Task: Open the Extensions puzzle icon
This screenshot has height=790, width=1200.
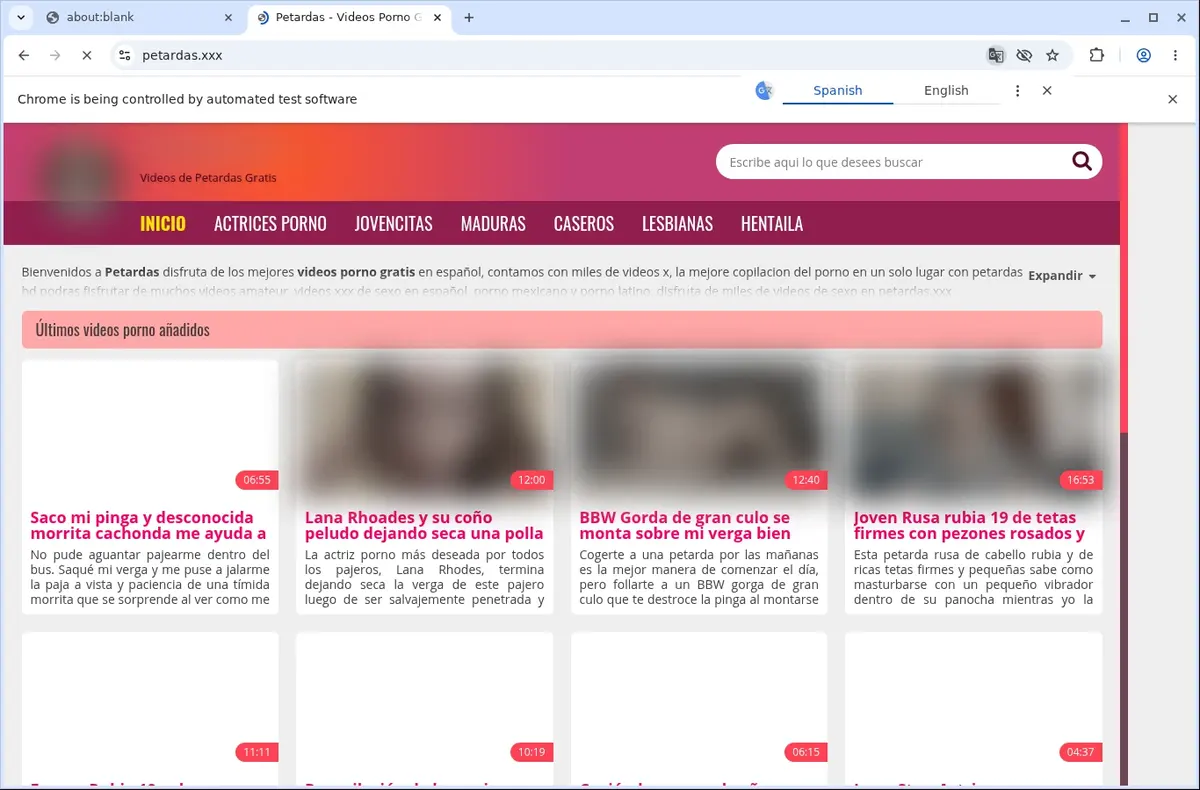Action: tap(1097, 56)
